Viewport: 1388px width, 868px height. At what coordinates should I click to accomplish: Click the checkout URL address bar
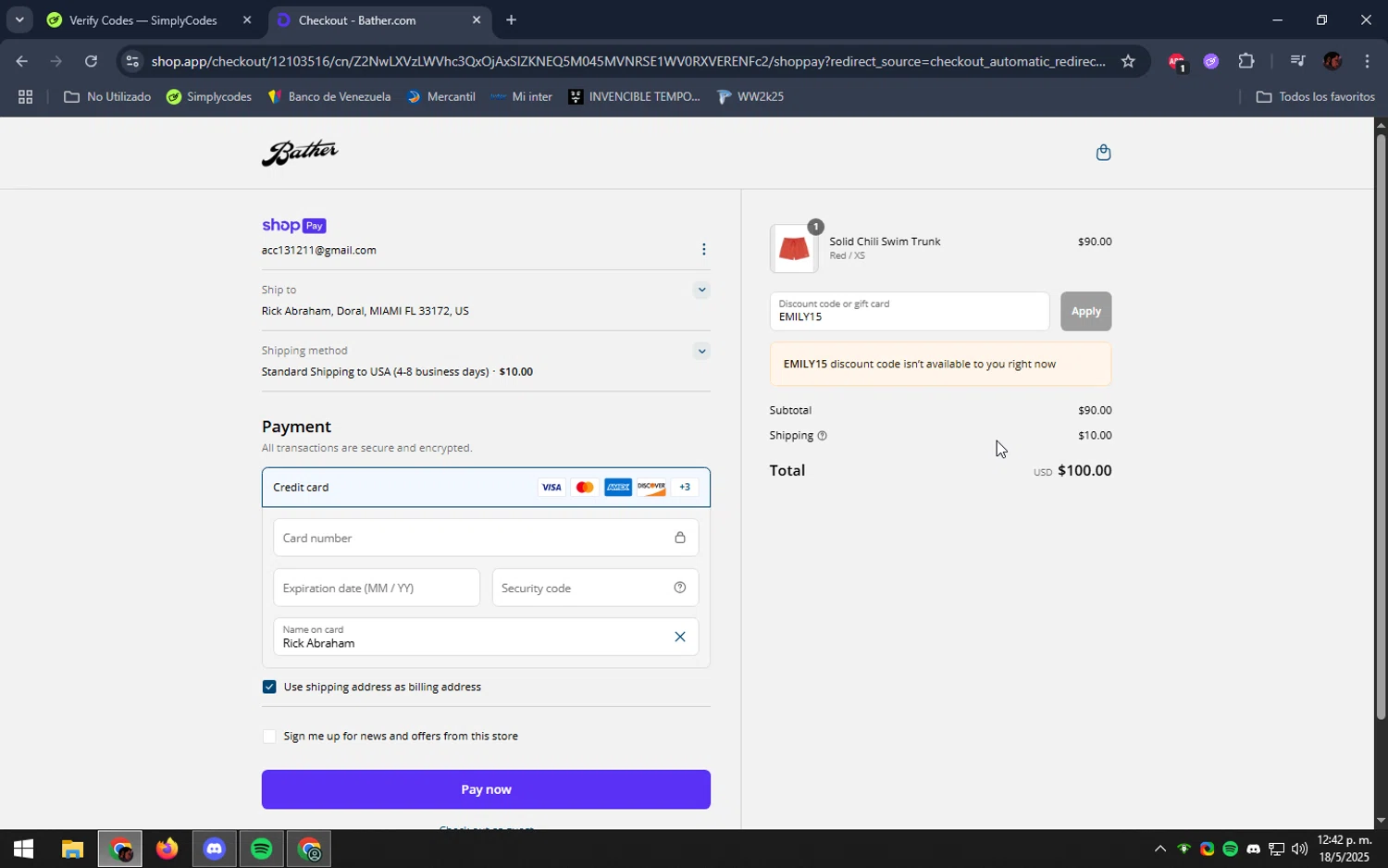(x=627, y=62)
